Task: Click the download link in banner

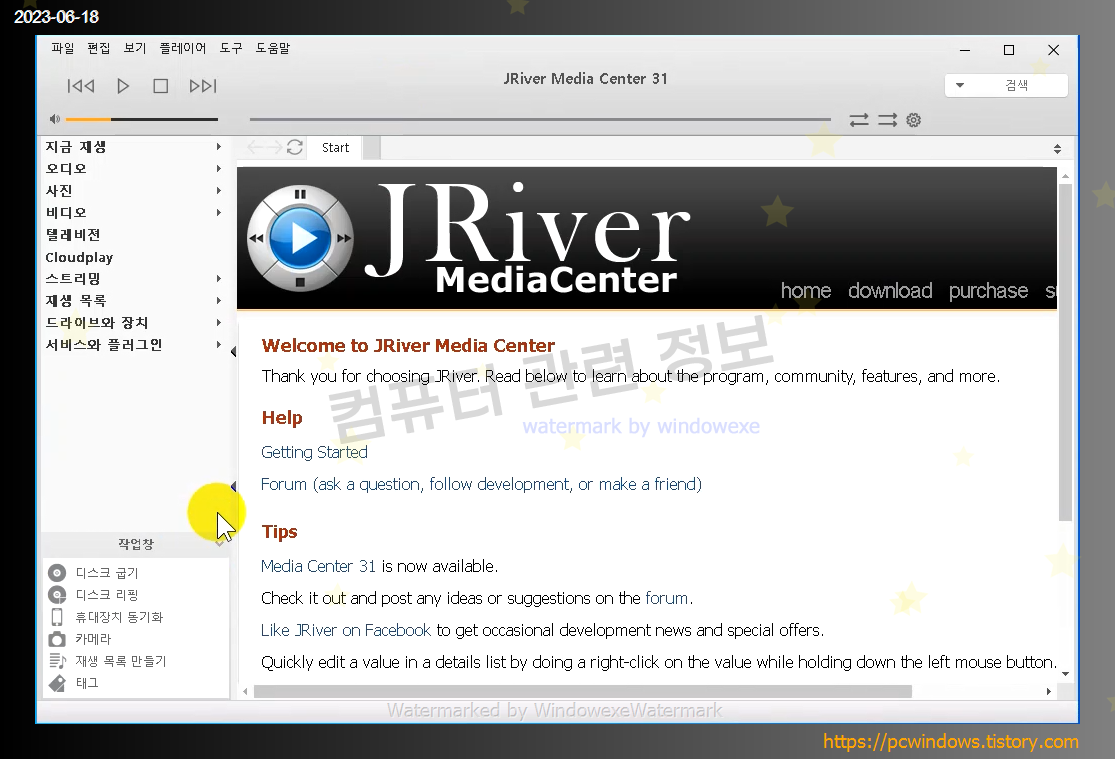Action: [x=890, y=290]
